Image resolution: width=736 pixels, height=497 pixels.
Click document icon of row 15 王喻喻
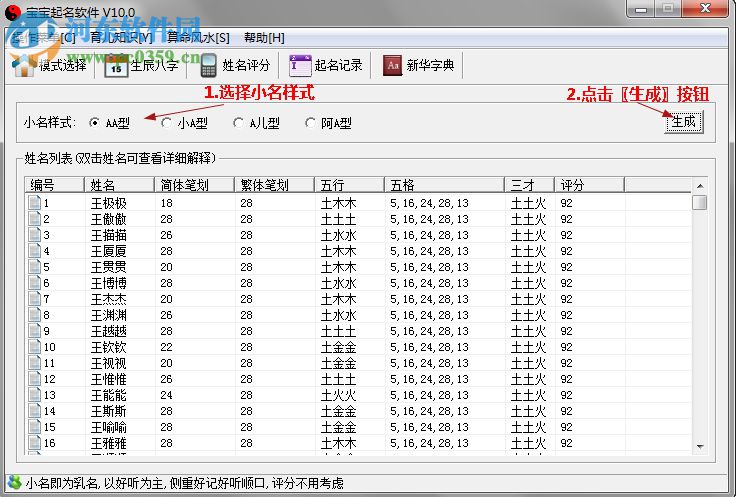[34, 427]
